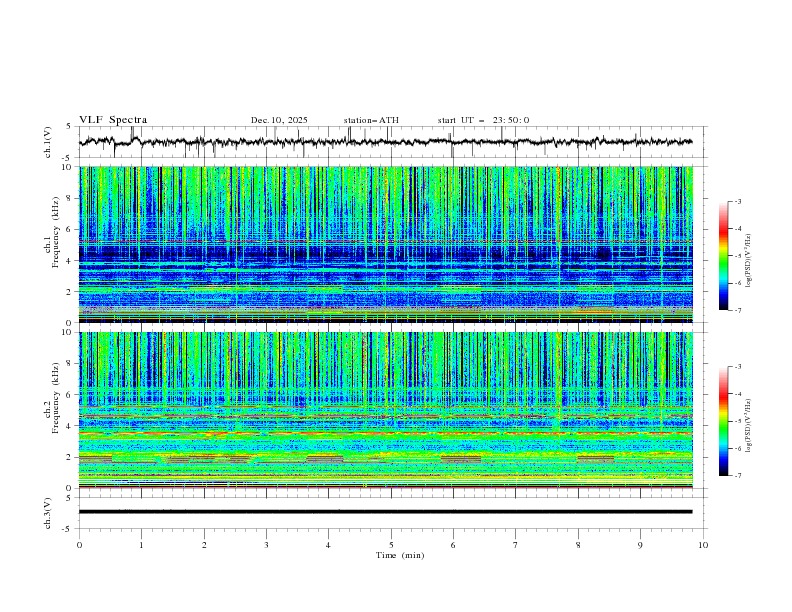This screenshot has width=792, height=612.
Task: Click the "Time (min)" axis label
Action: [x=400, y=555]
